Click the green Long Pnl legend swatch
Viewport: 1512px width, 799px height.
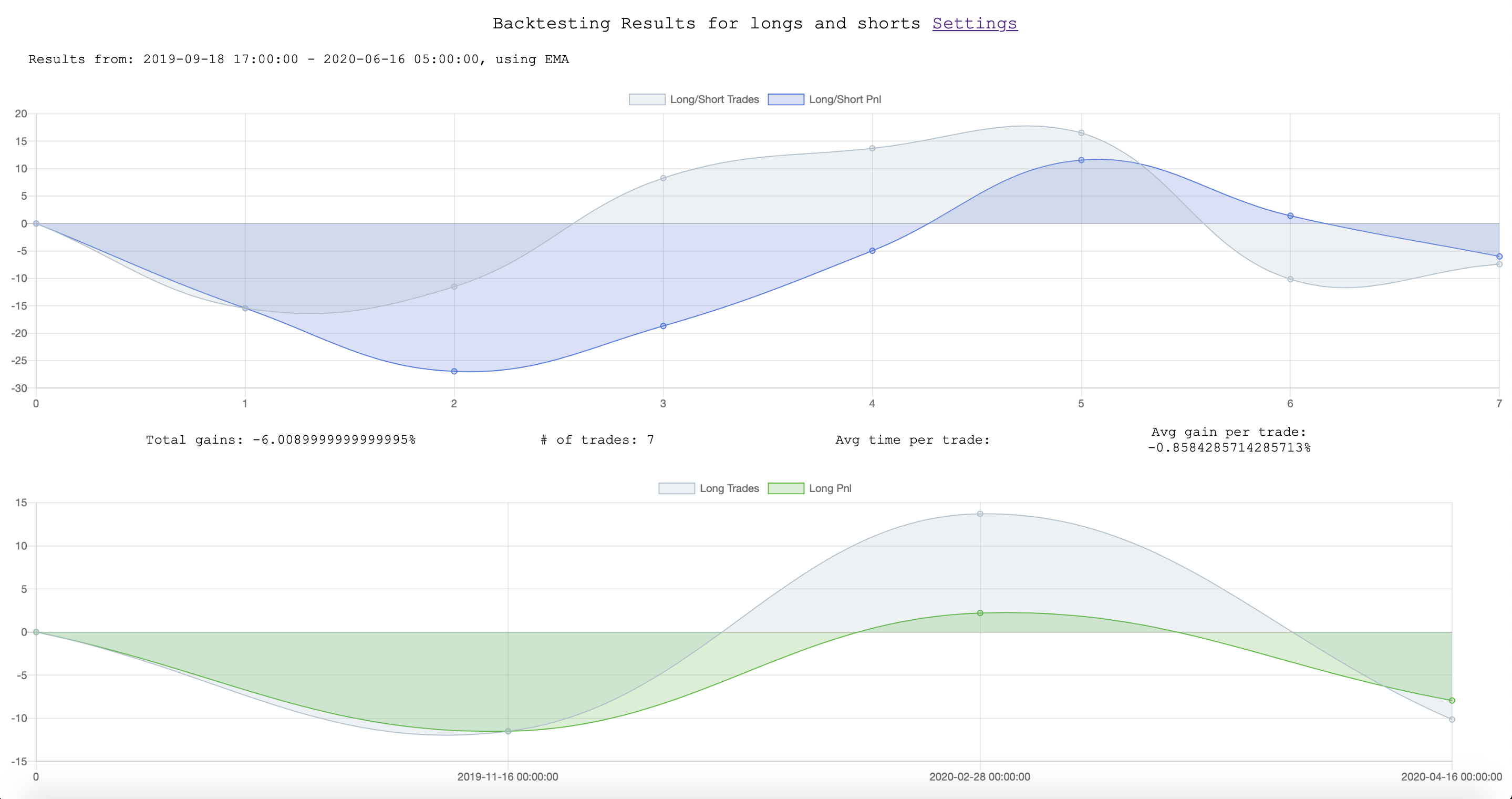pyautogui.click(x=786, y=488)
